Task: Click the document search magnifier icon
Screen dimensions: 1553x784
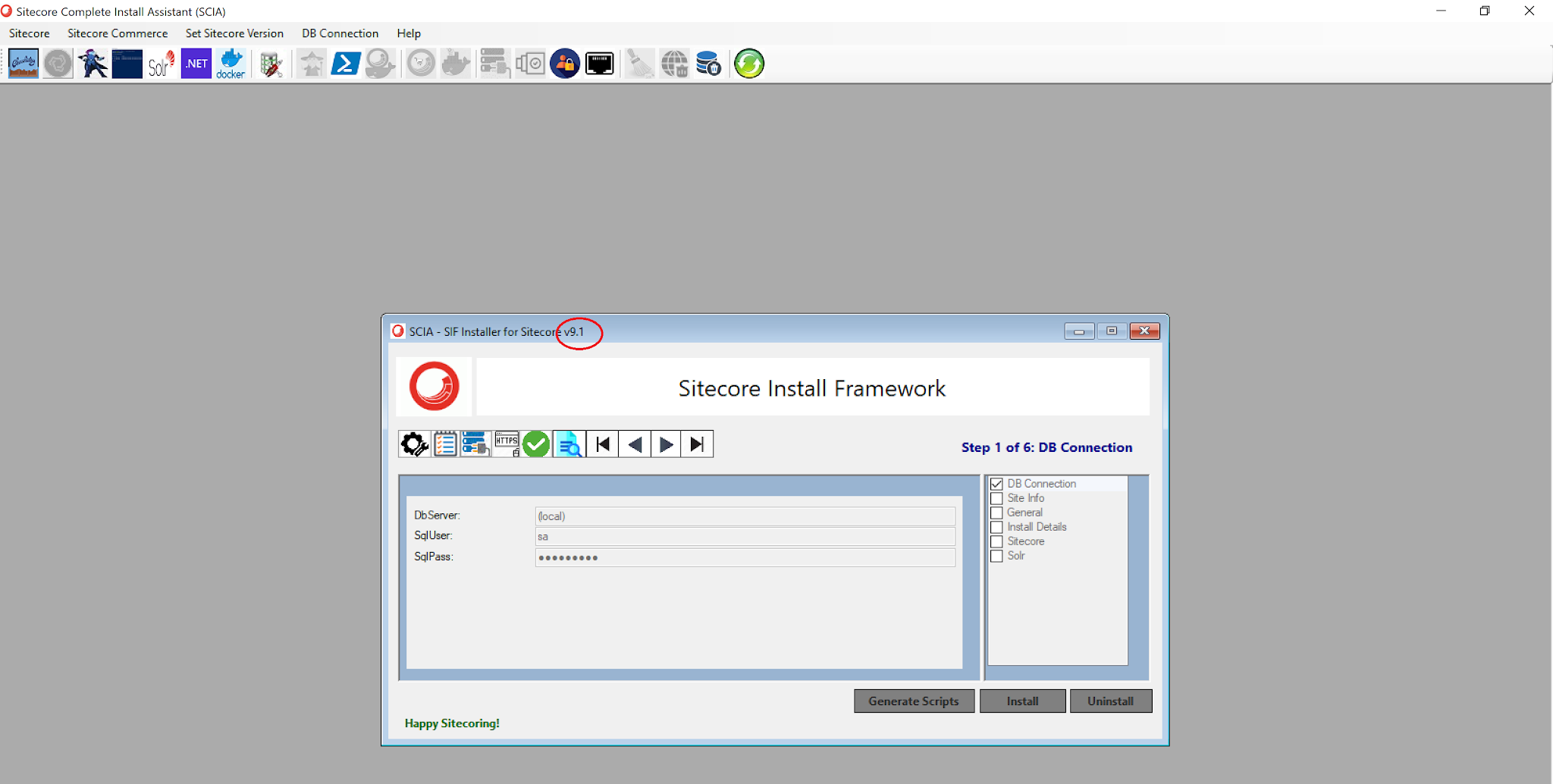Action: click(x=569, y=444)
